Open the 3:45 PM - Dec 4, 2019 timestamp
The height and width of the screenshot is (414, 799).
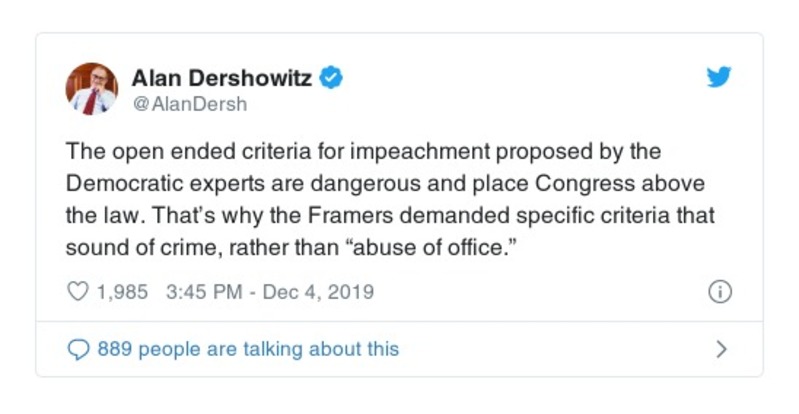[269, 292]
